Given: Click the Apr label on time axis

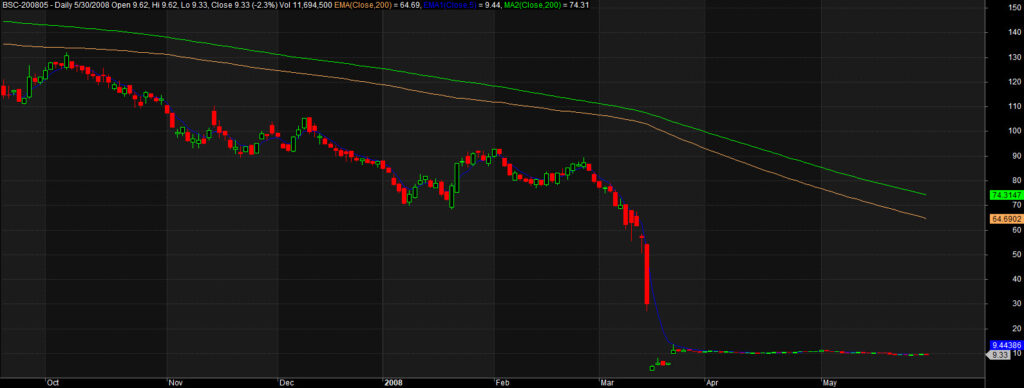Looking at the screenshot, I should pos(712,383).
